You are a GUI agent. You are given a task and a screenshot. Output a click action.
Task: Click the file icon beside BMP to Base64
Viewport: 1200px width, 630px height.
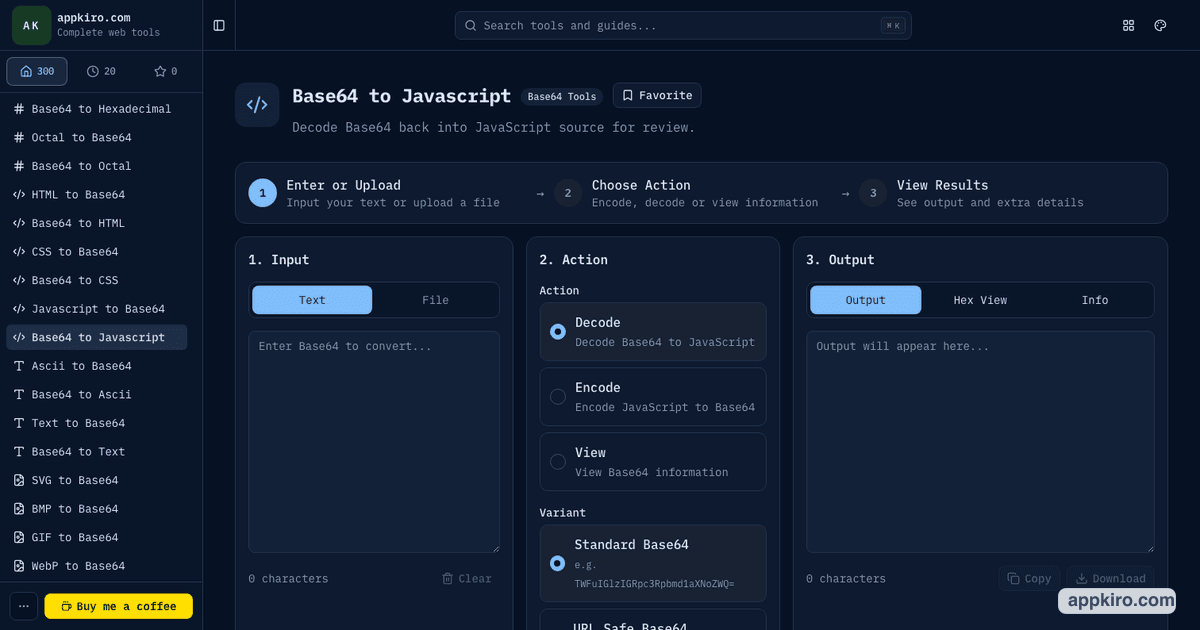pos(19,509)
